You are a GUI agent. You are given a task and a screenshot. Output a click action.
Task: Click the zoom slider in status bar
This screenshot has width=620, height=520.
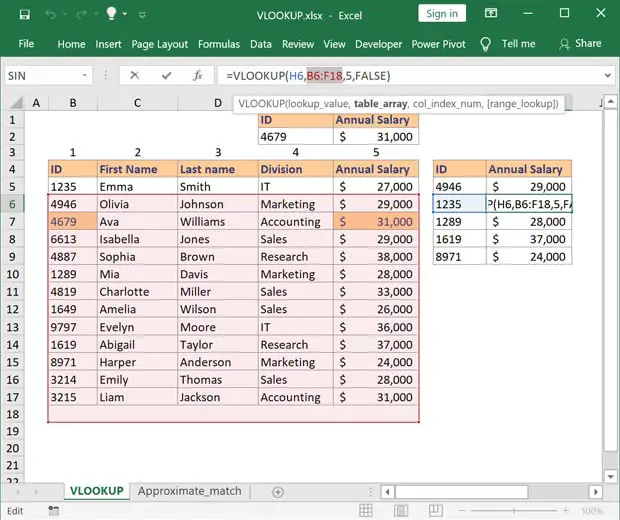[514, 511]
